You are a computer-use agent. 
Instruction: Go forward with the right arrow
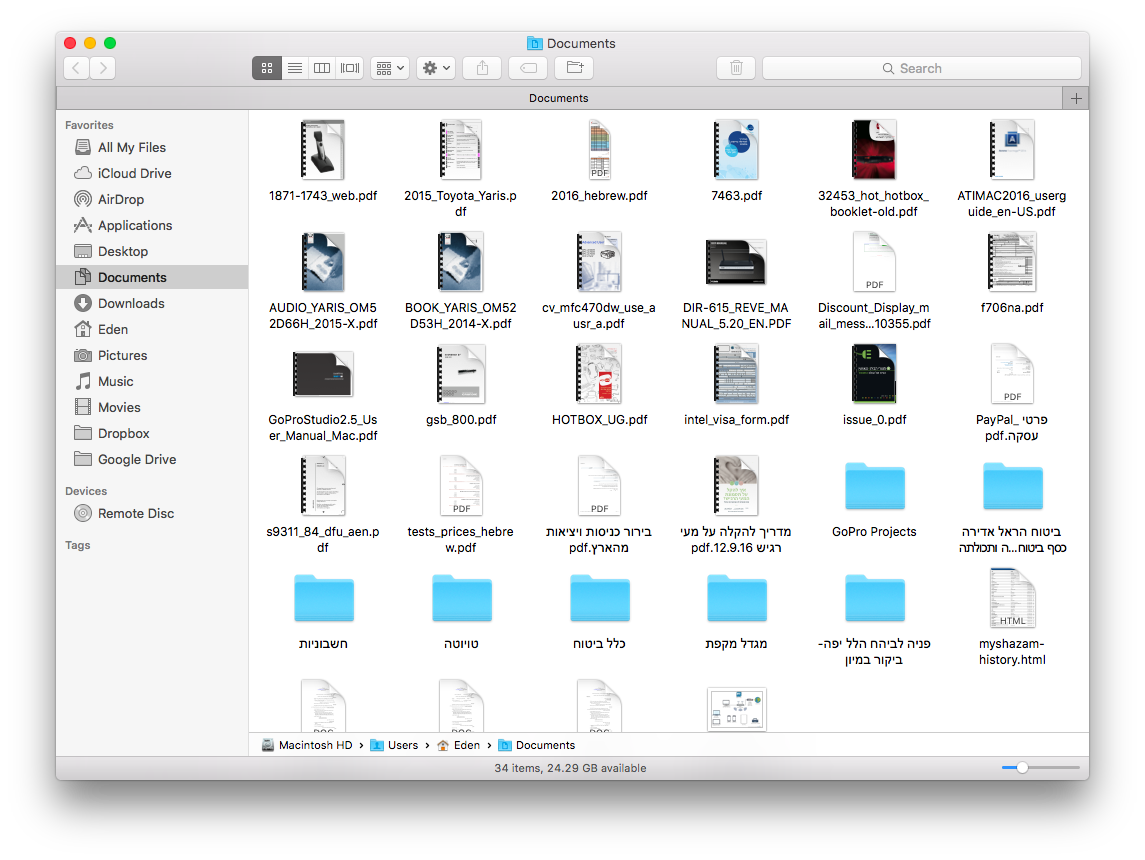pos(103,68)
